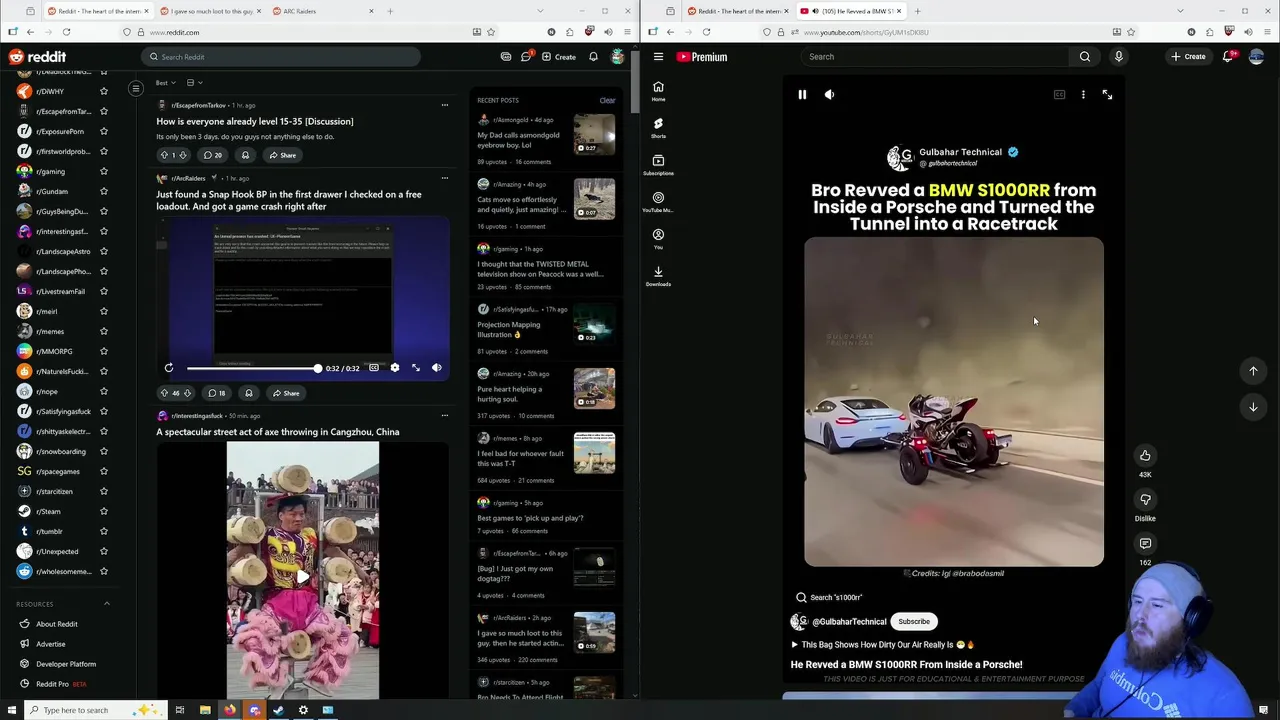Open the Reddit user avatar menu
The height and width of the screenshot is (720, 1280).
coord(618,57)
